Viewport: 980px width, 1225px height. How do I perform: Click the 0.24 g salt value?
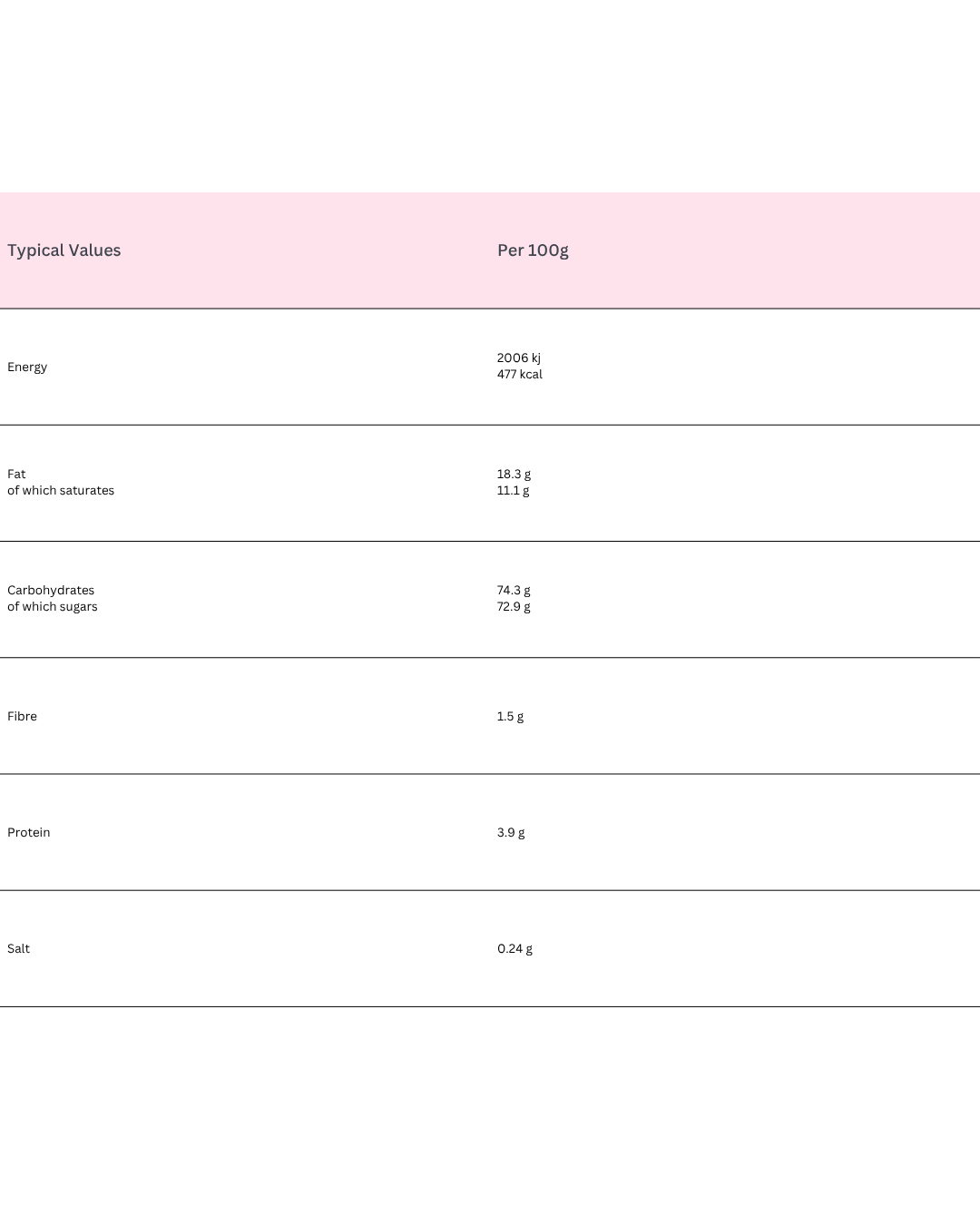tap(514, 948)
